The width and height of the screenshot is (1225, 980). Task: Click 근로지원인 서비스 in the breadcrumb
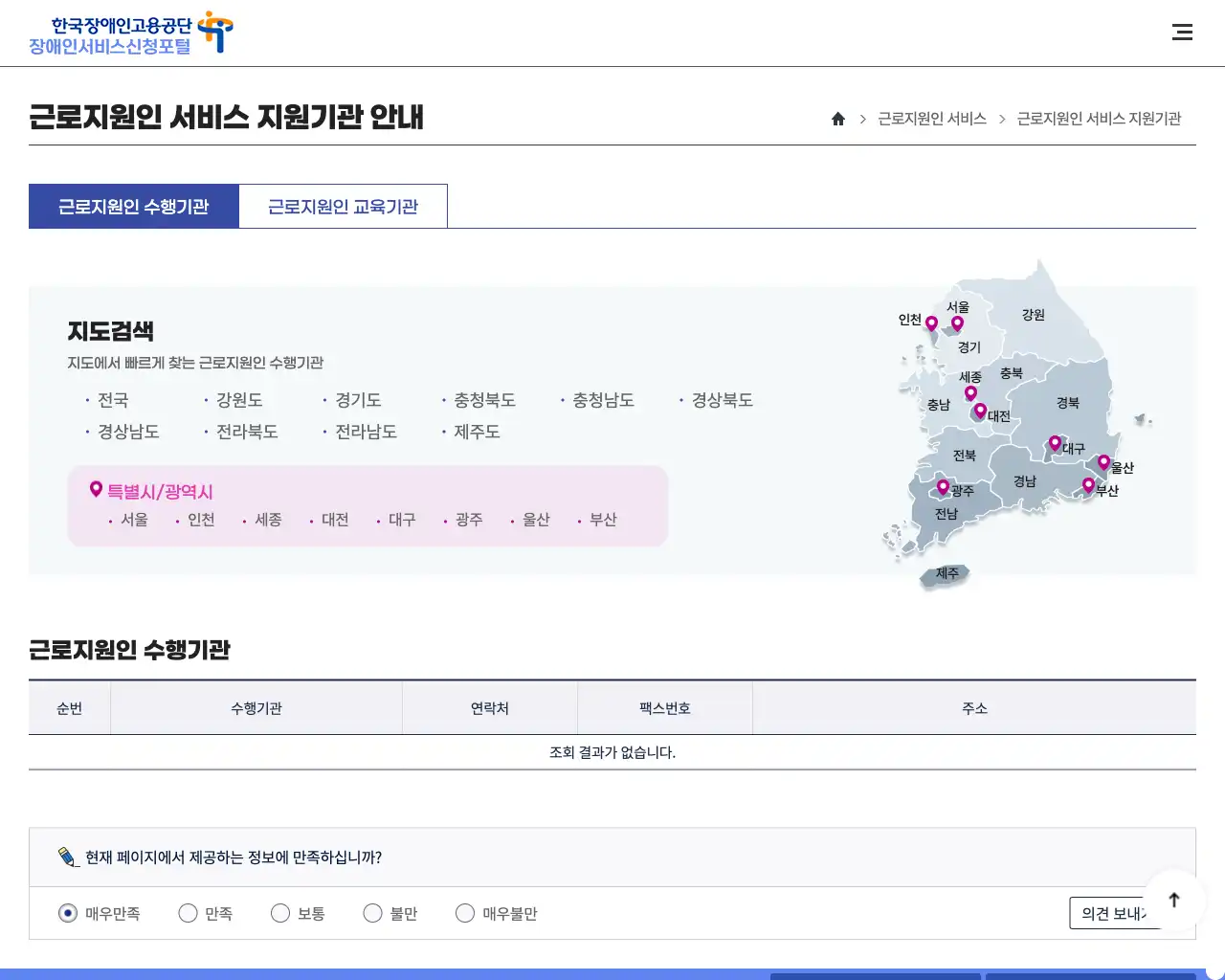(x=930, y=119)
